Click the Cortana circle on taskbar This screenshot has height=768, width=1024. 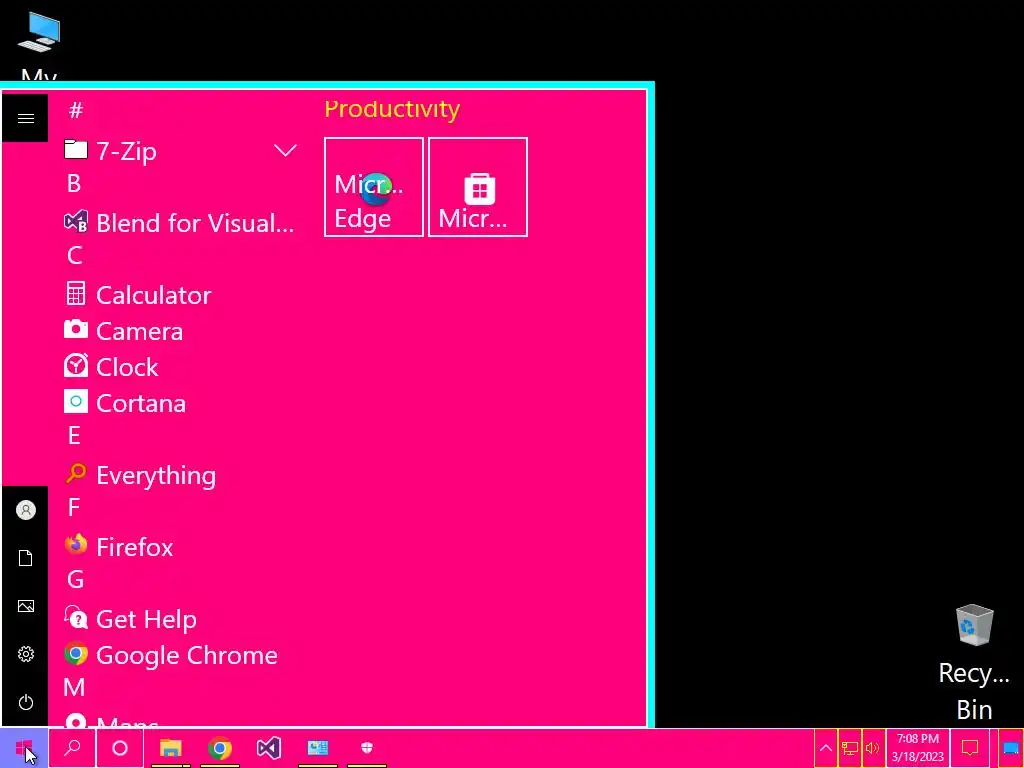pos(120,748)
